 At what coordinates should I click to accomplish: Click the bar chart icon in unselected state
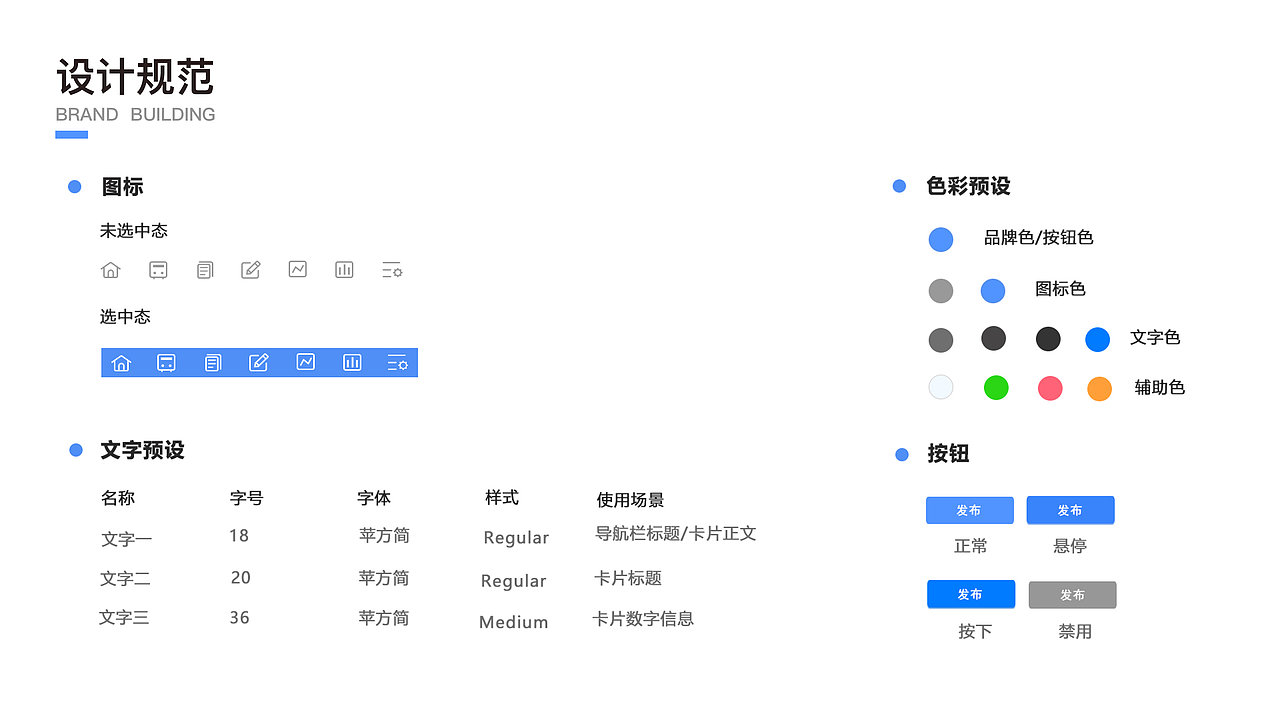coord(344,269)
